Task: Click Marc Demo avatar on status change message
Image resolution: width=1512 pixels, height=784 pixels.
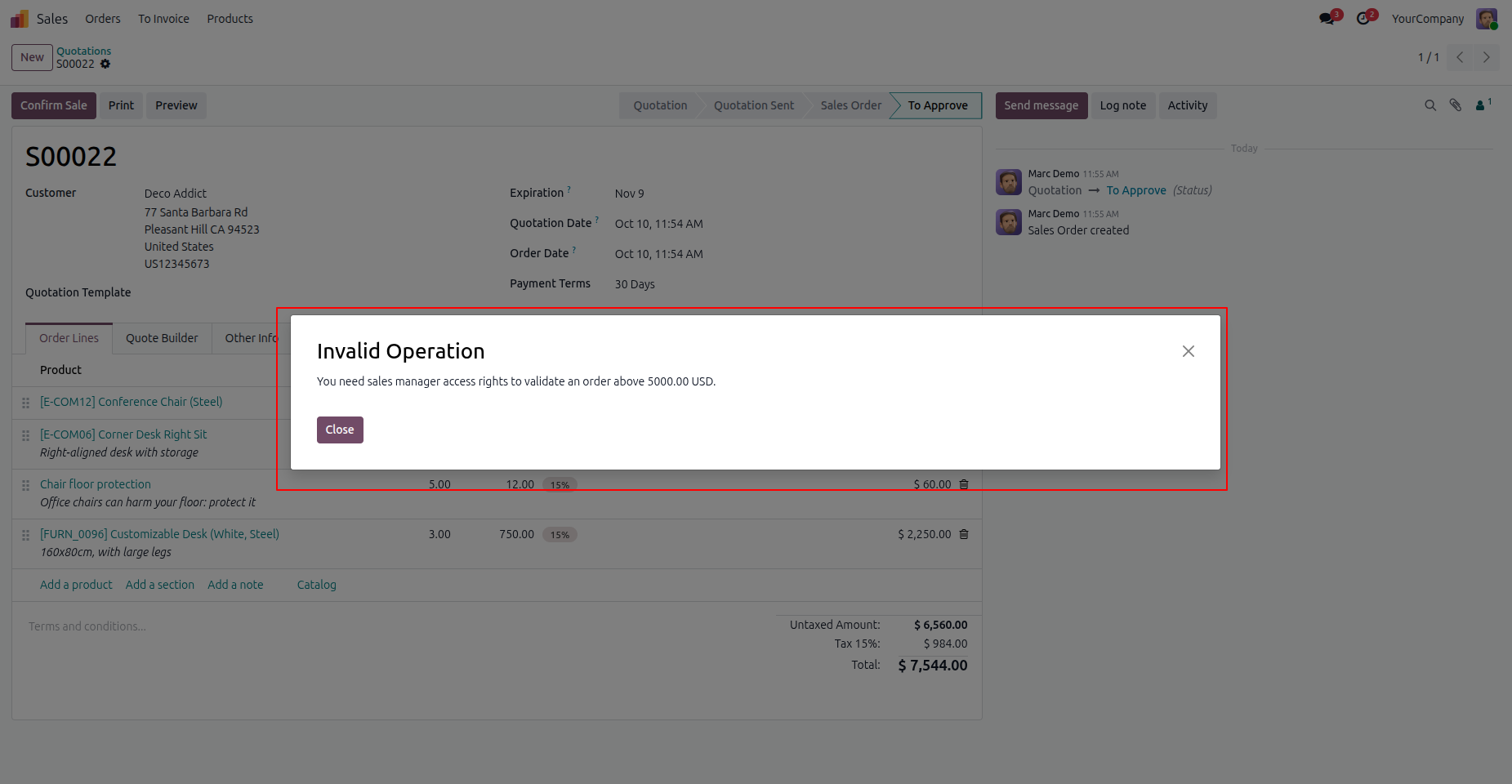Action: (x=1009, y=182)
